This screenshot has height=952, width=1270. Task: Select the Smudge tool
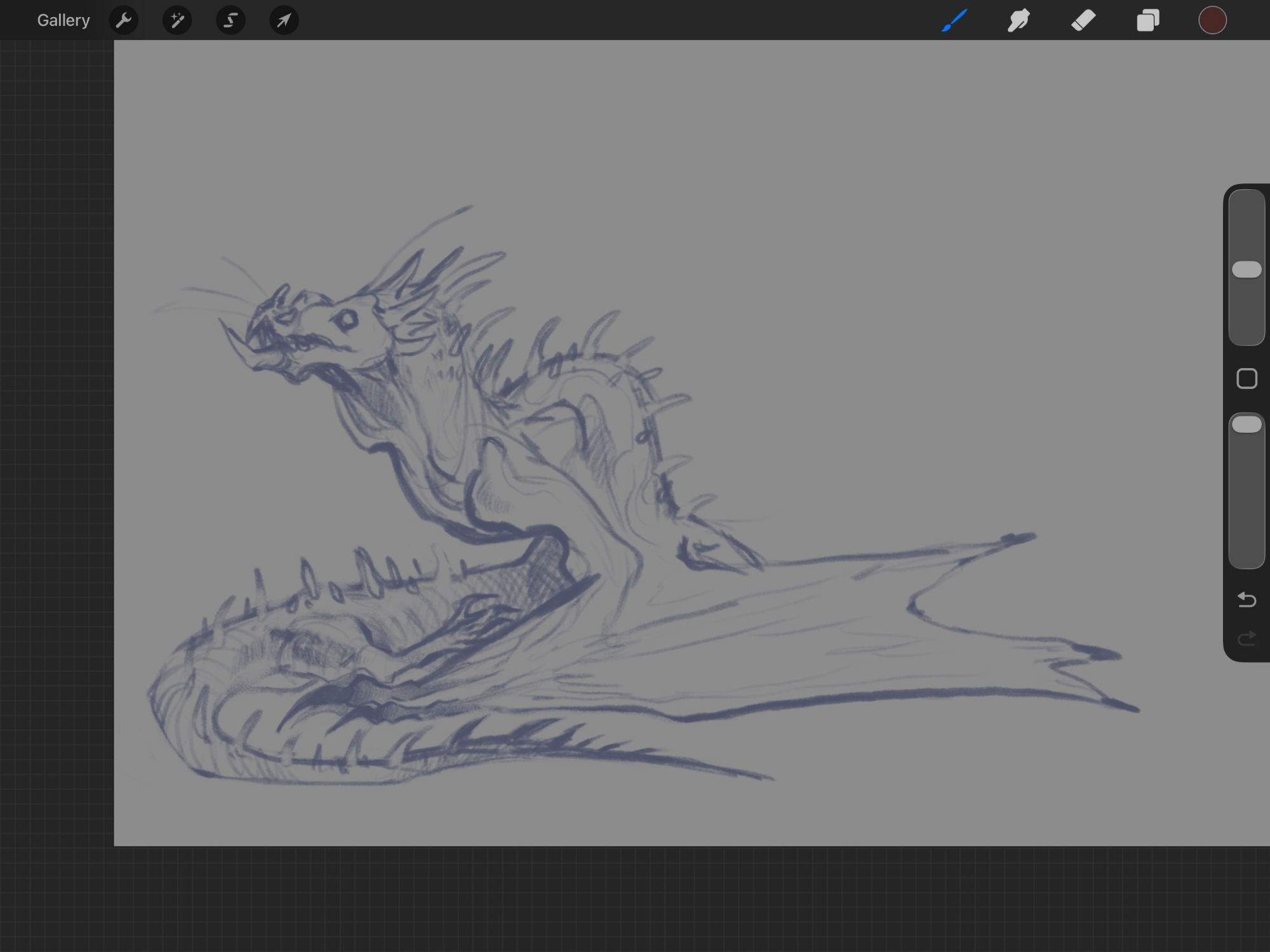click(1019, 20)
